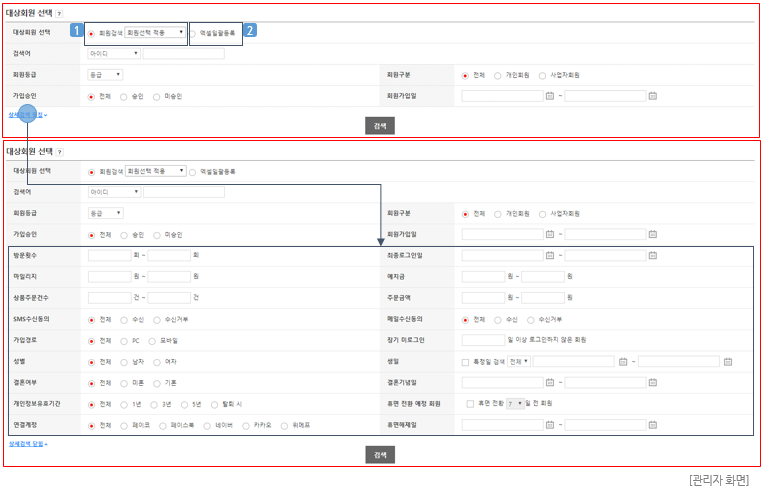Image resolution: width=764 pixels, height=495 pixels.
Task: Click 상세검색 닫힘 link to collapse
Action: [x=27, y=443]
